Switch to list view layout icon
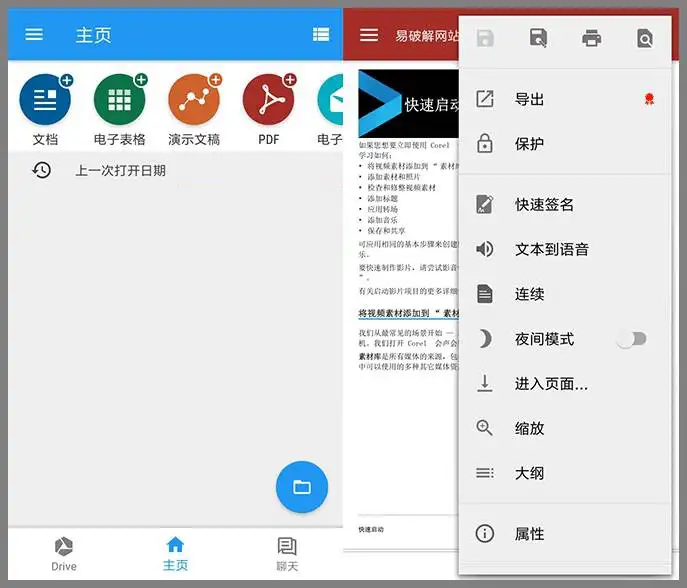Image resolution: width=687 pixels, height=588 pixels. click(x=320, y=35)
